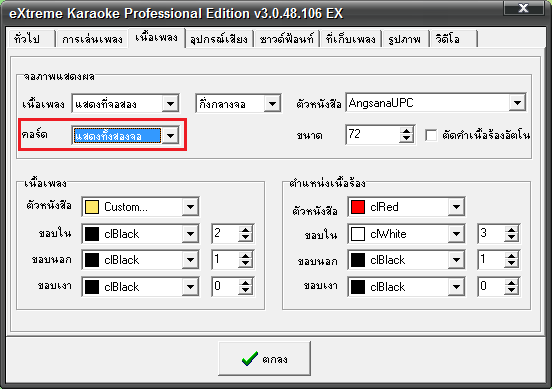The height and width of the screenshot is (389, 552).
Task: Decrease font size 72 with down arrow
Action: [407, 138]
